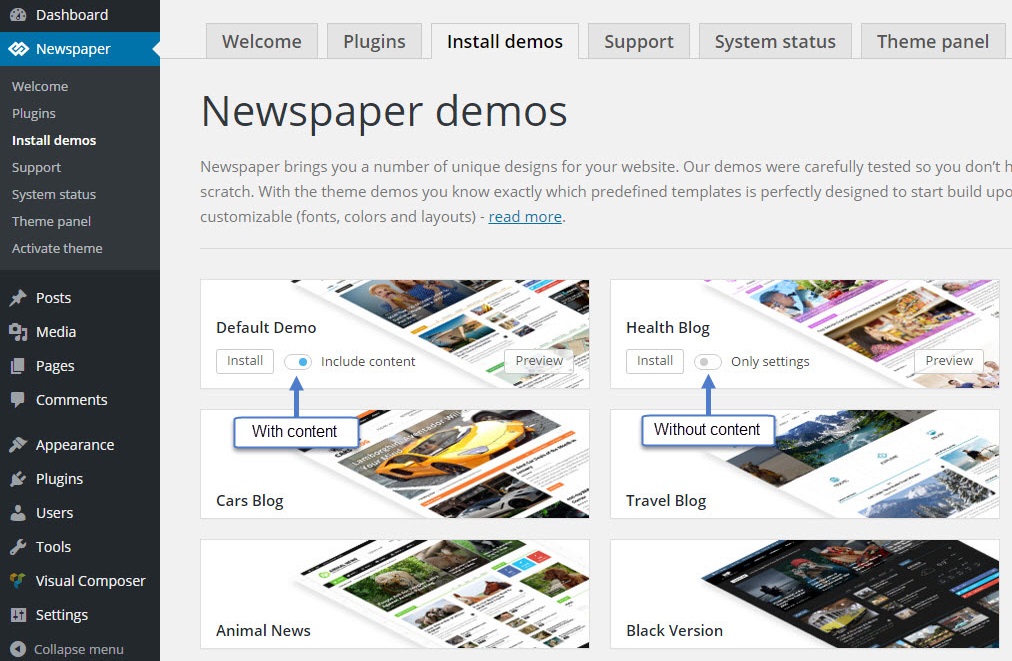
Task: Follow the read more link
Action: coord(525,217)
